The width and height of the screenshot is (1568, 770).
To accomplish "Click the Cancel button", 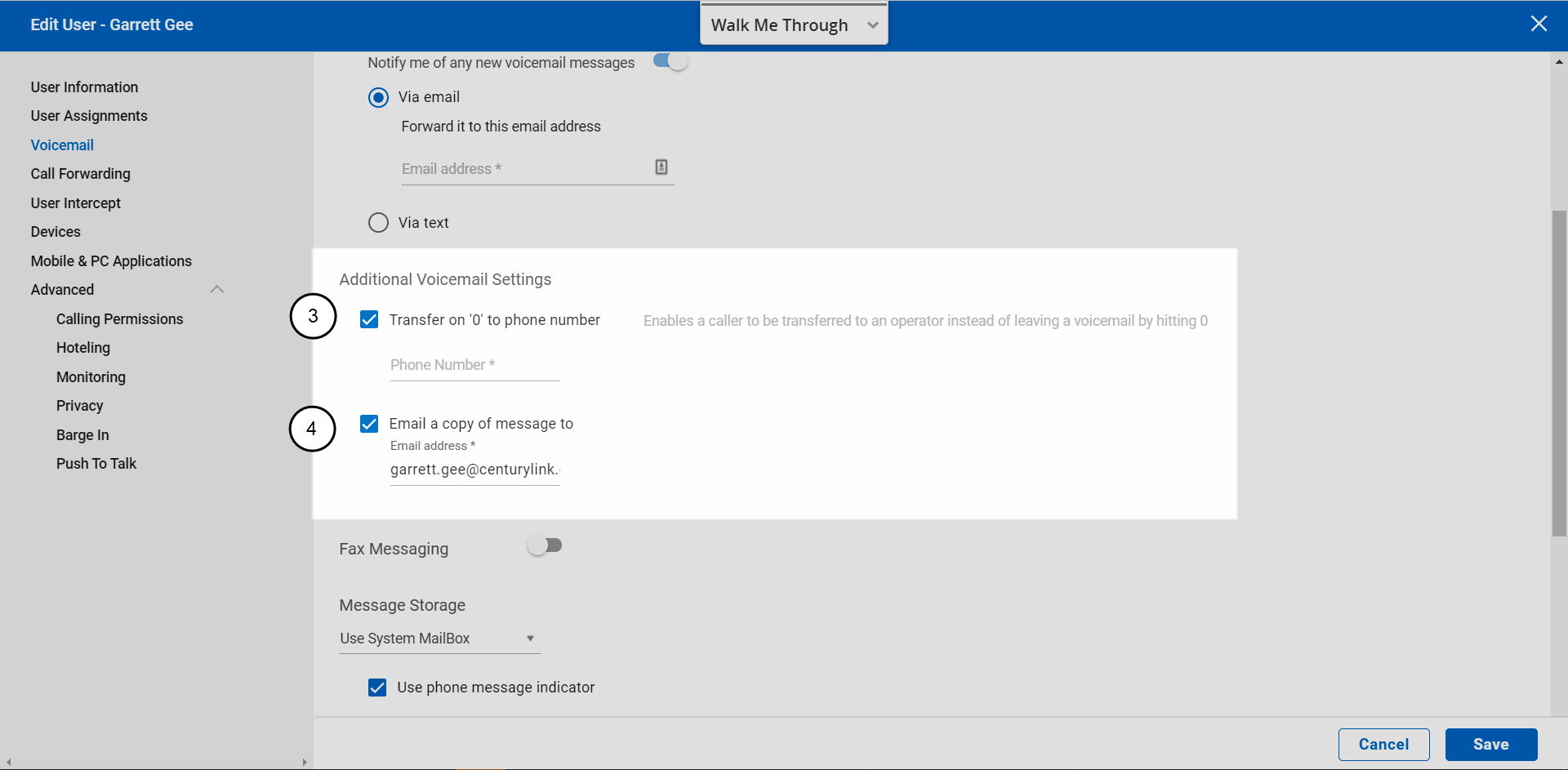I will [1383, 745].
